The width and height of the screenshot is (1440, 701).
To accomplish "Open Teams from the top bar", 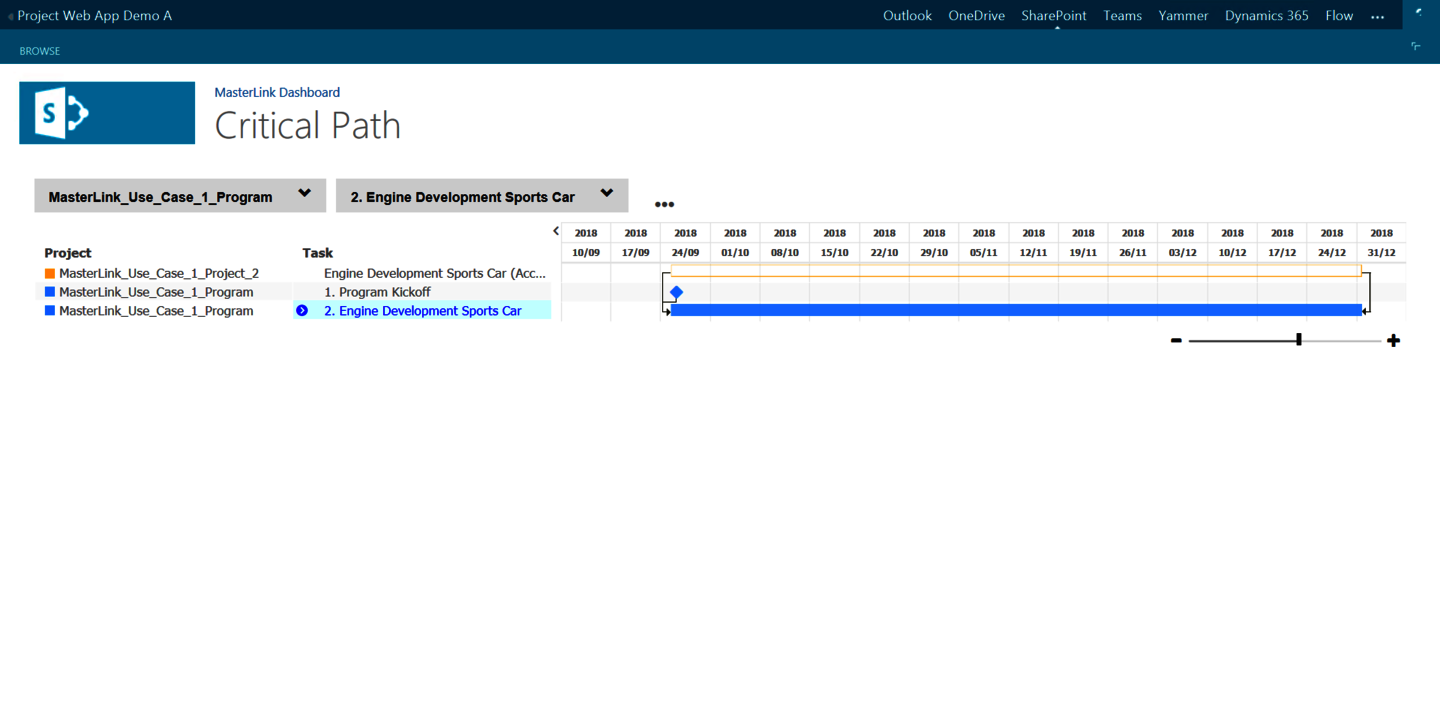I will (1122, 16).
